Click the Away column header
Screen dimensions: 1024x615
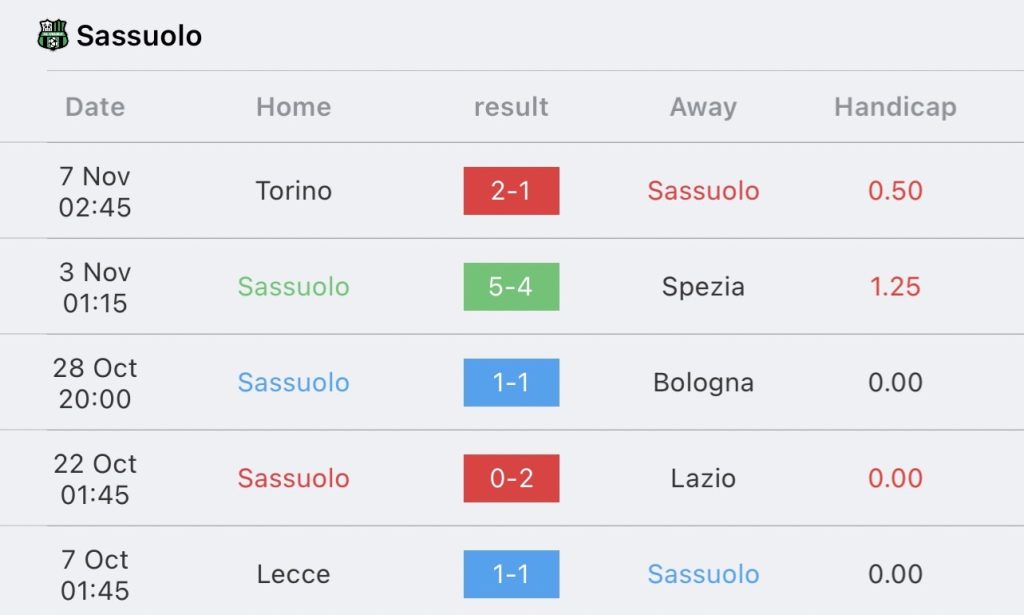pyautogui.click(x=703, y=107)
